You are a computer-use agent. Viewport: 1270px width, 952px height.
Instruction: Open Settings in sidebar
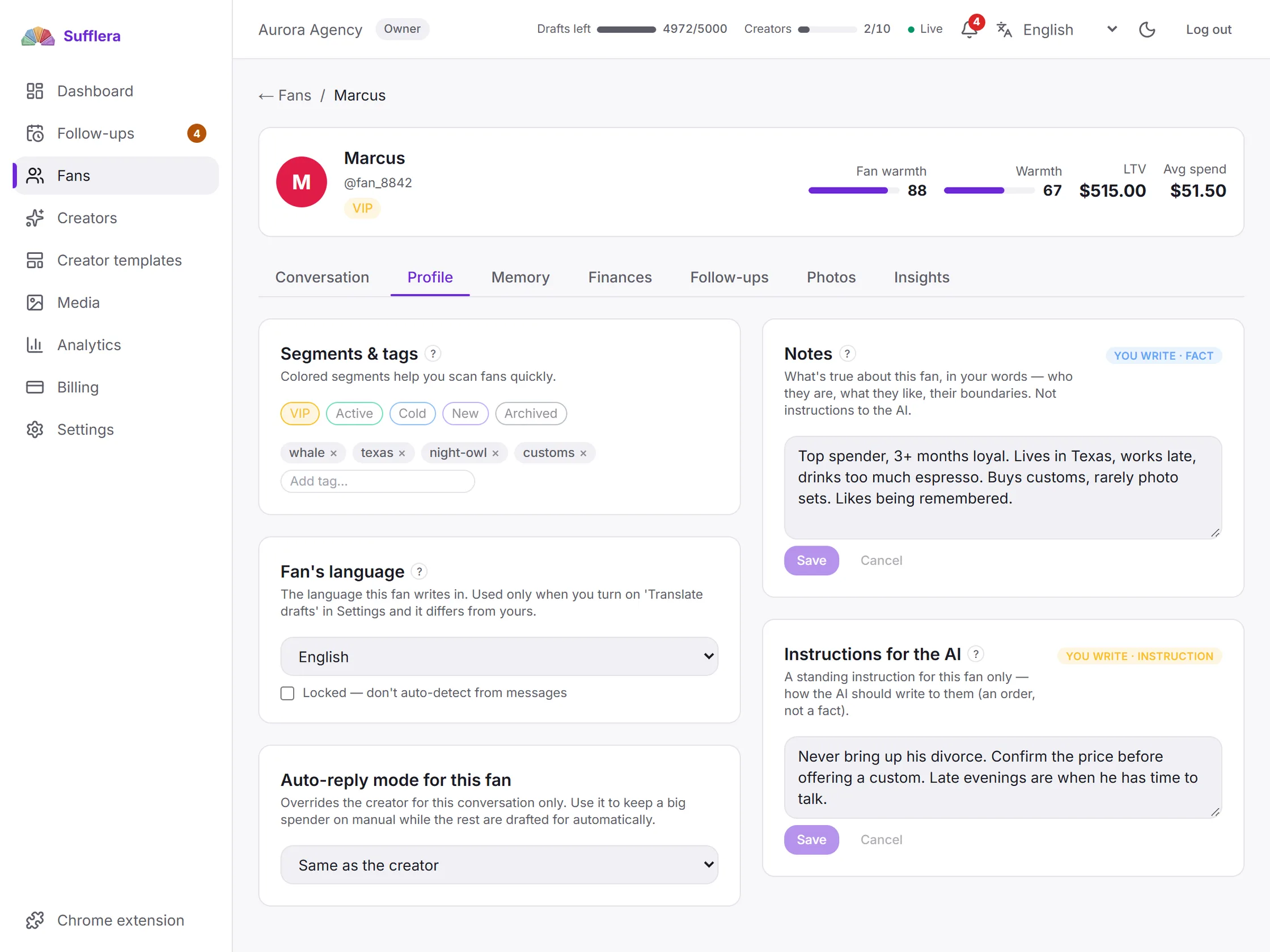pyautogui.click(x=116, y=429)
